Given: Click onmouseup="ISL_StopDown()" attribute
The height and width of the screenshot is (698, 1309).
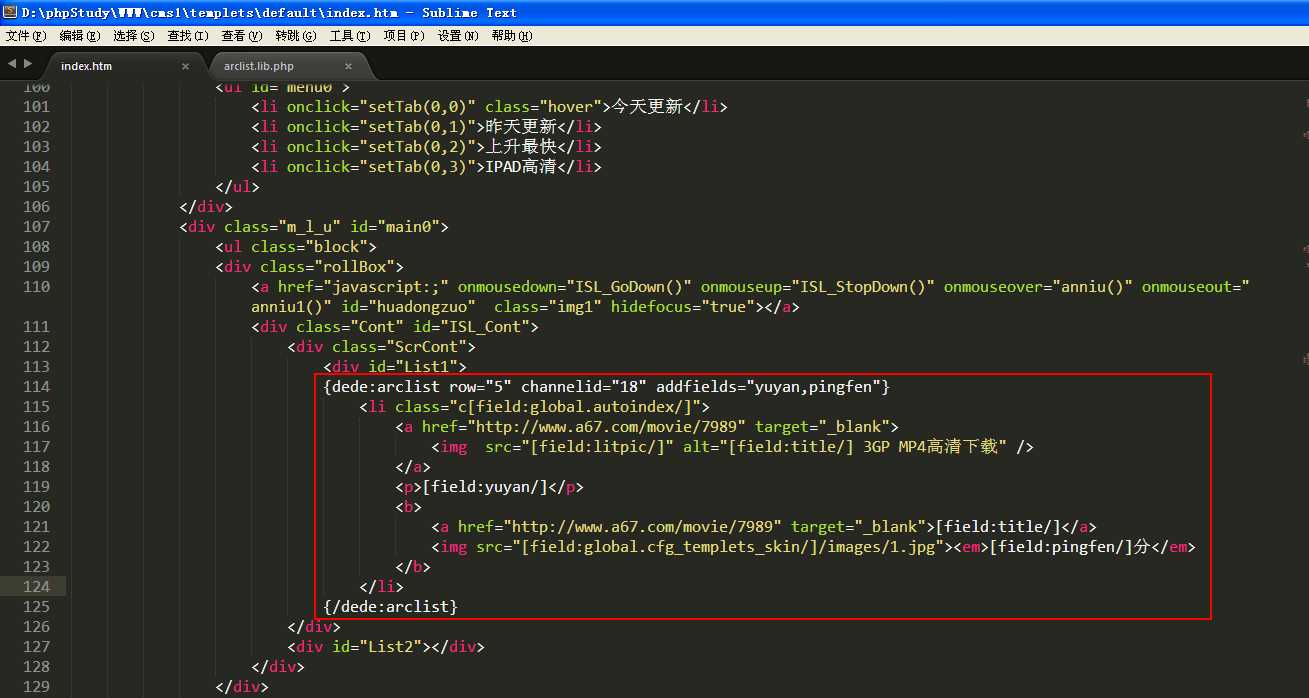Looking at the screenshot, I should (818, 287).
